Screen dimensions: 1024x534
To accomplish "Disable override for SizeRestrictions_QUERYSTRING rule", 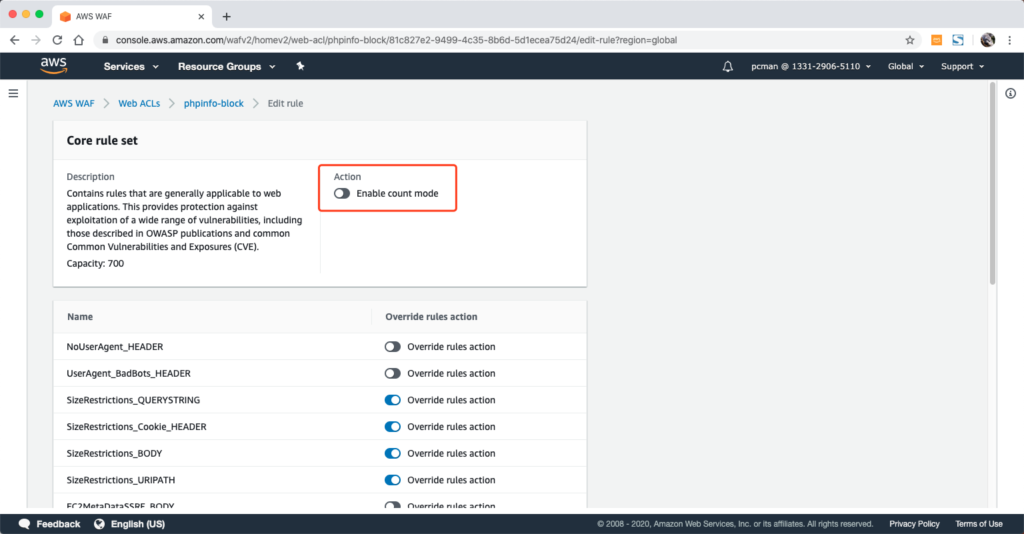I will (x=392, y=400).
